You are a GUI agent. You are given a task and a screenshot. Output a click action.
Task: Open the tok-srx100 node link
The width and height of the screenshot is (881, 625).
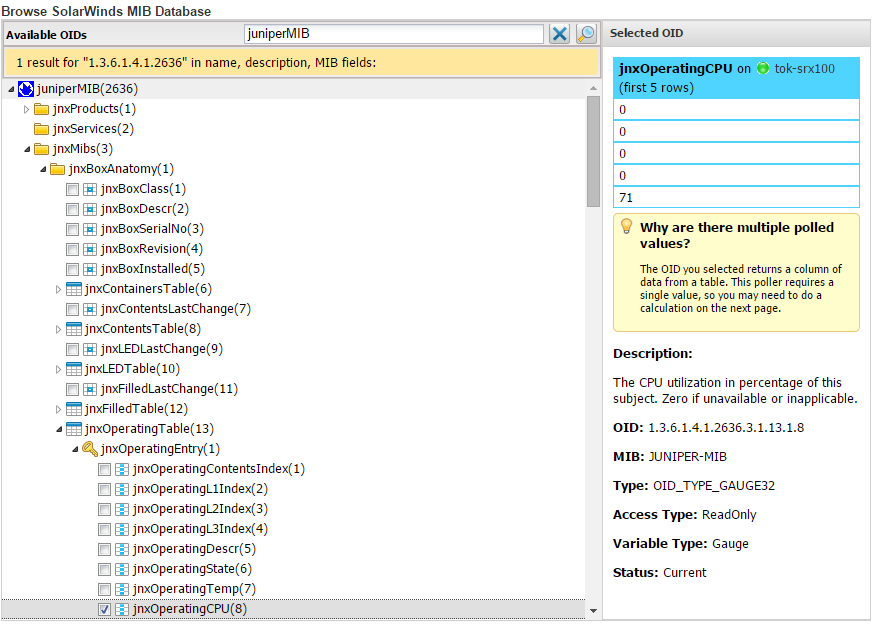pos(805,69)
